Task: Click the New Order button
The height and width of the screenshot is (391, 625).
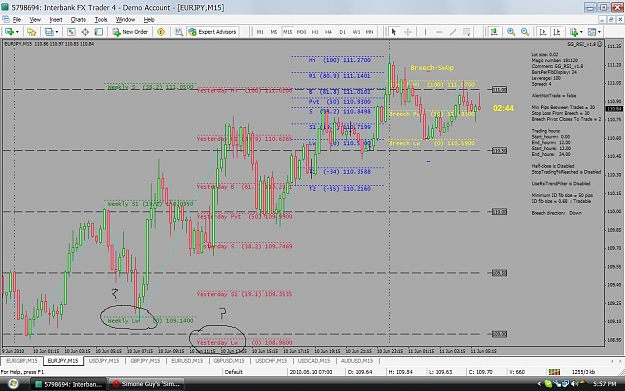Action: coord(130,32)
